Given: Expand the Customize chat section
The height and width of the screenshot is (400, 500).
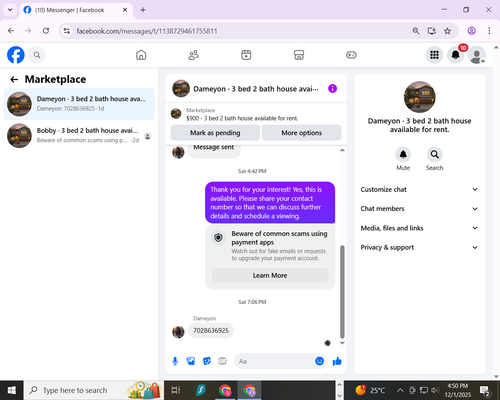Looking at the screenshot, I should 419,189.
